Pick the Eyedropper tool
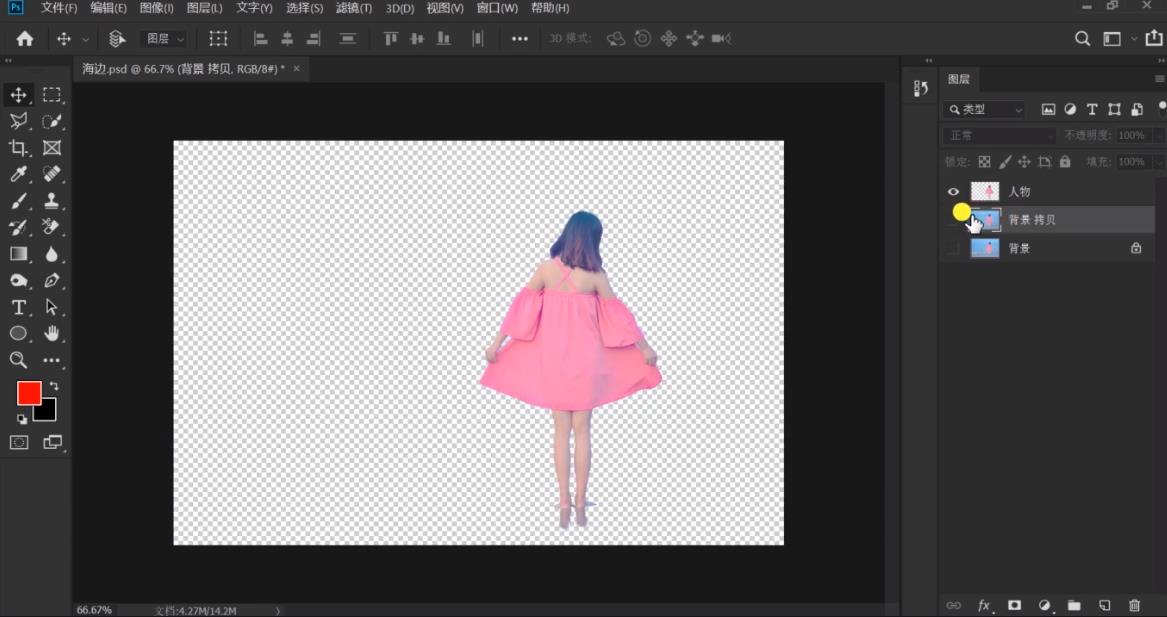Image resolution: width=1167 pixels, height=617 pixels. tap(18, 174)
